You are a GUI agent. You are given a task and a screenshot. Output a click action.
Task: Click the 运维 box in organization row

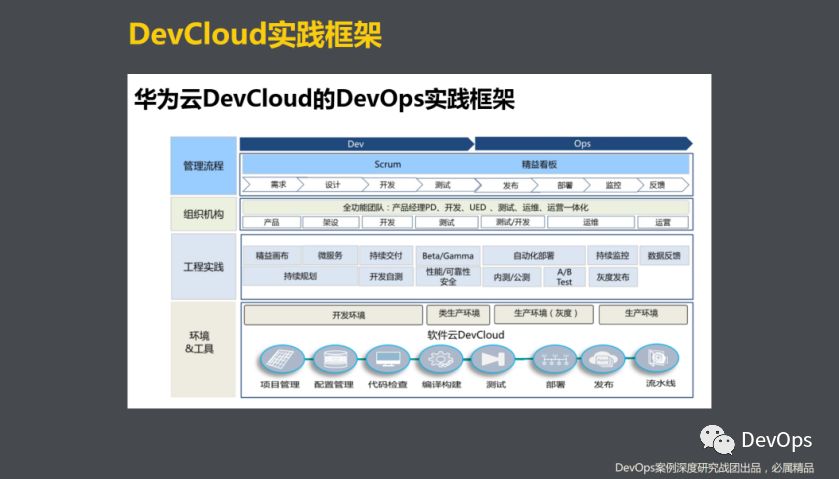click(591, 222)
